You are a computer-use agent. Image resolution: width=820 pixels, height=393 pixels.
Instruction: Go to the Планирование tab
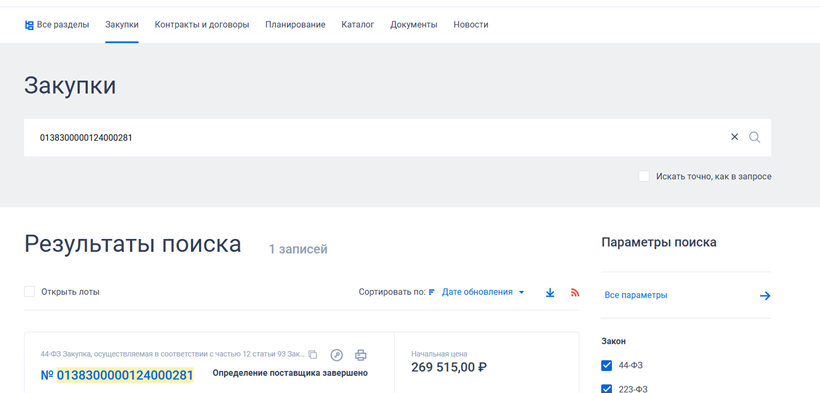coord(295,25)
